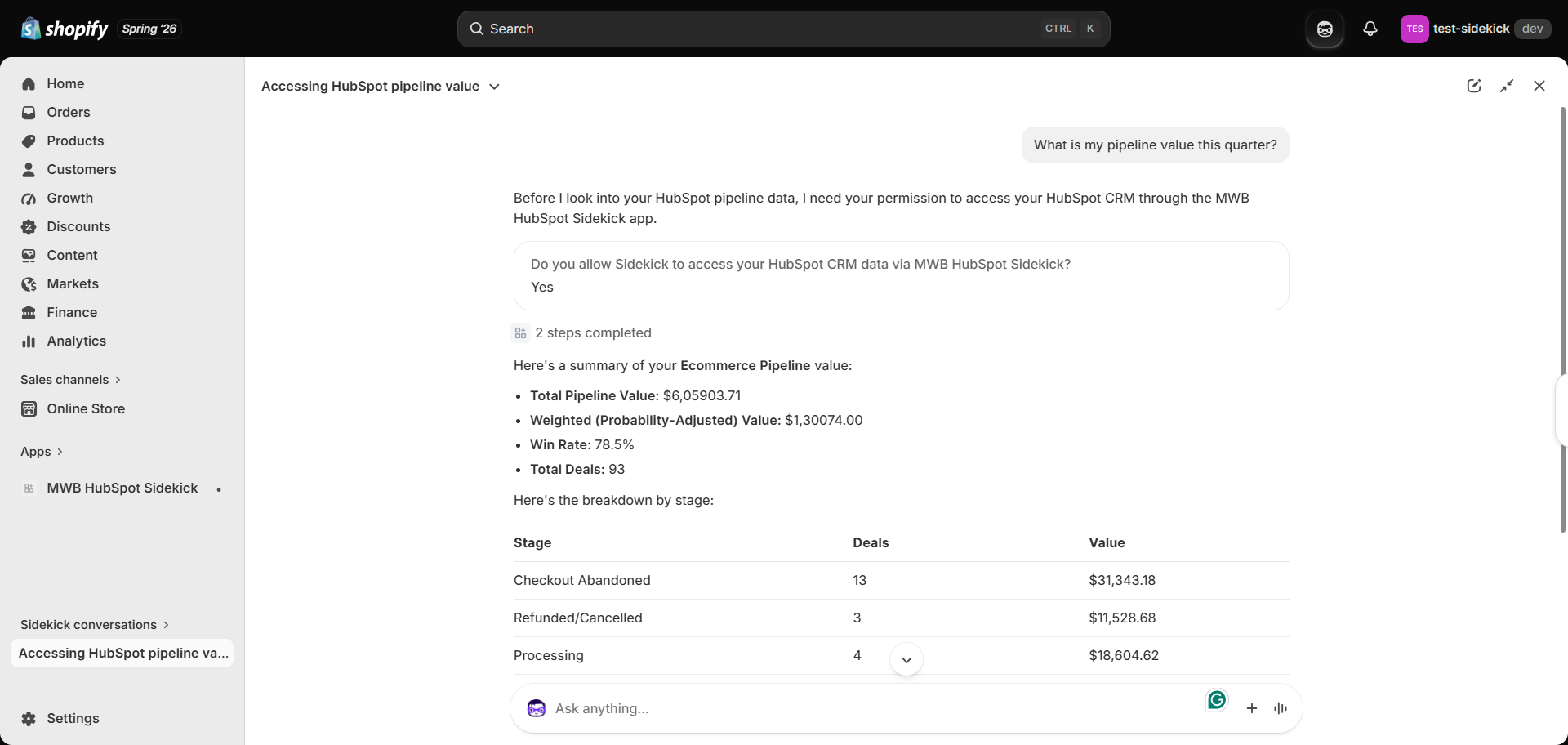
Task: Click the TES account avatar
Action: 1414,29
